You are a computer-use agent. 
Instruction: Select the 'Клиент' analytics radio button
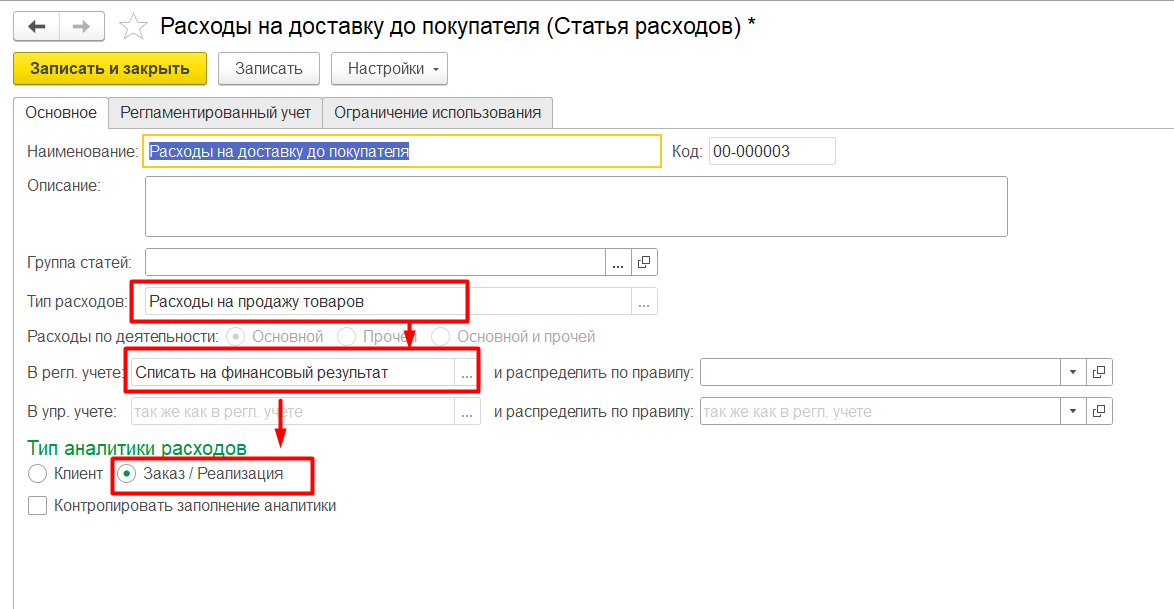coord(37,474)
